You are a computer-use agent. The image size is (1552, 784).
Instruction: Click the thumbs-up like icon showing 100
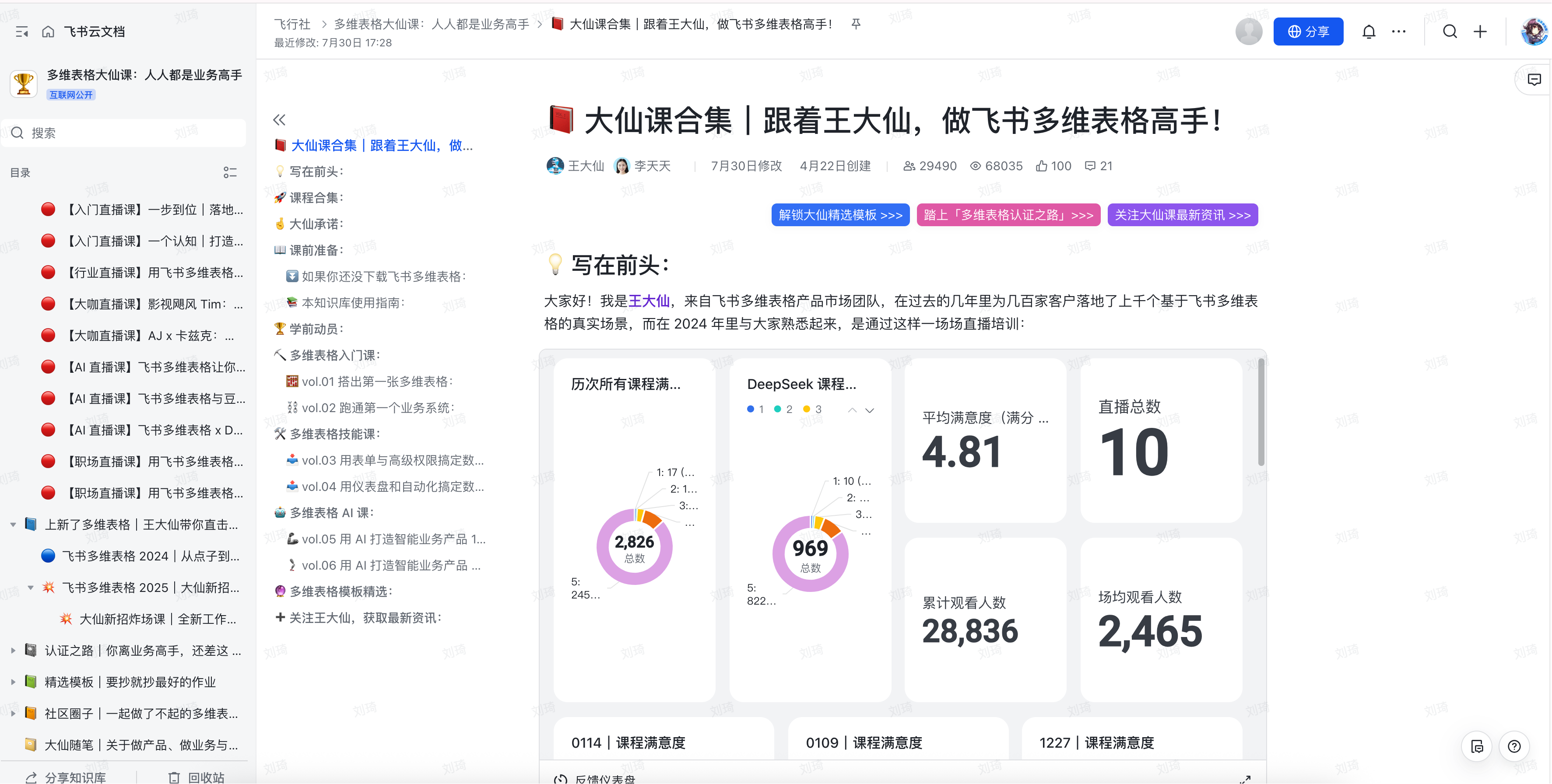click(1042, 166)
